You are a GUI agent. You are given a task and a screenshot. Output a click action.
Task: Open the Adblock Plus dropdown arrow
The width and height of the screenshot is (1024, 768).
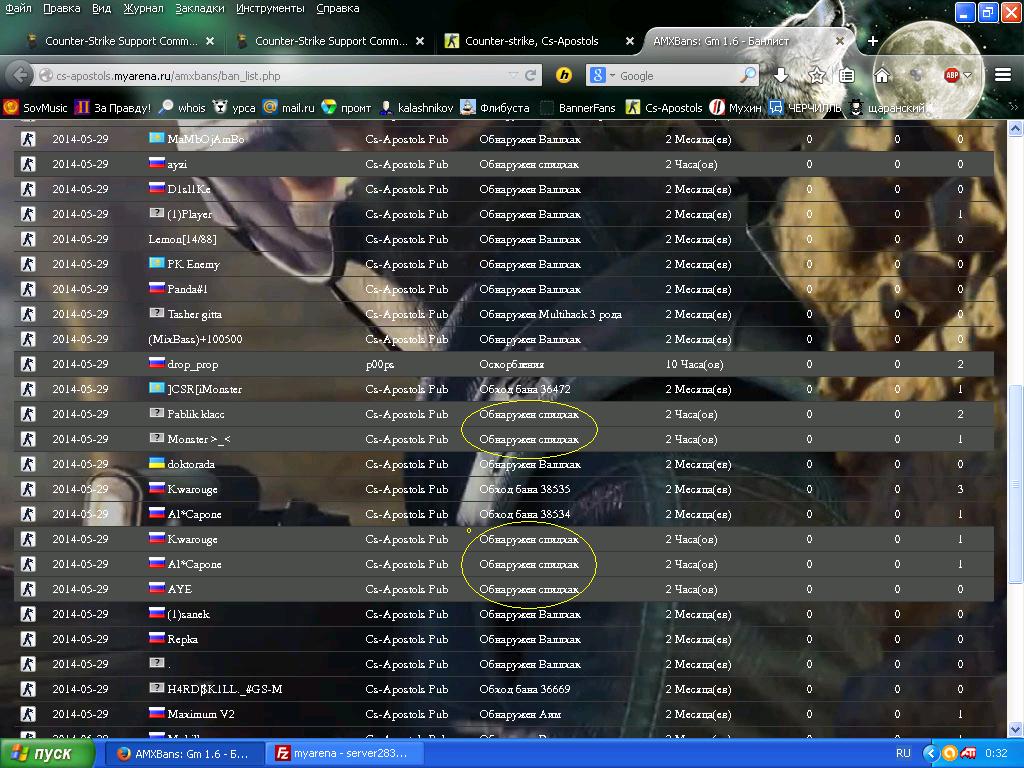point(967,76)
